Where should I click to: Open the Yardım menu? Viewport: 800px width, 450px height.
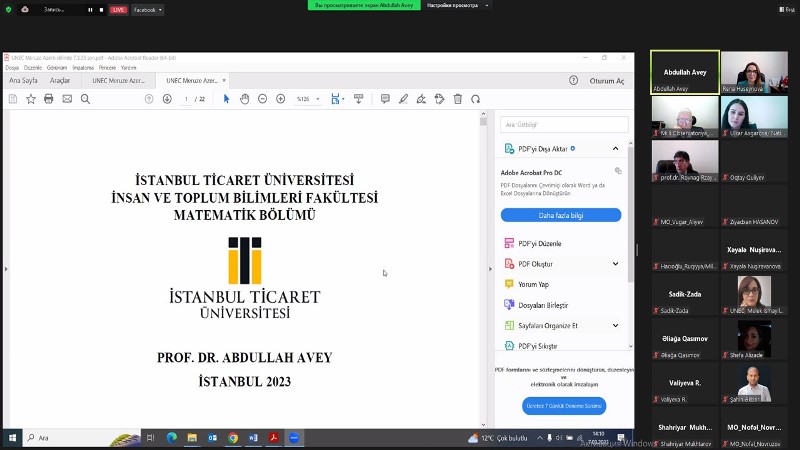click(129, 67)
